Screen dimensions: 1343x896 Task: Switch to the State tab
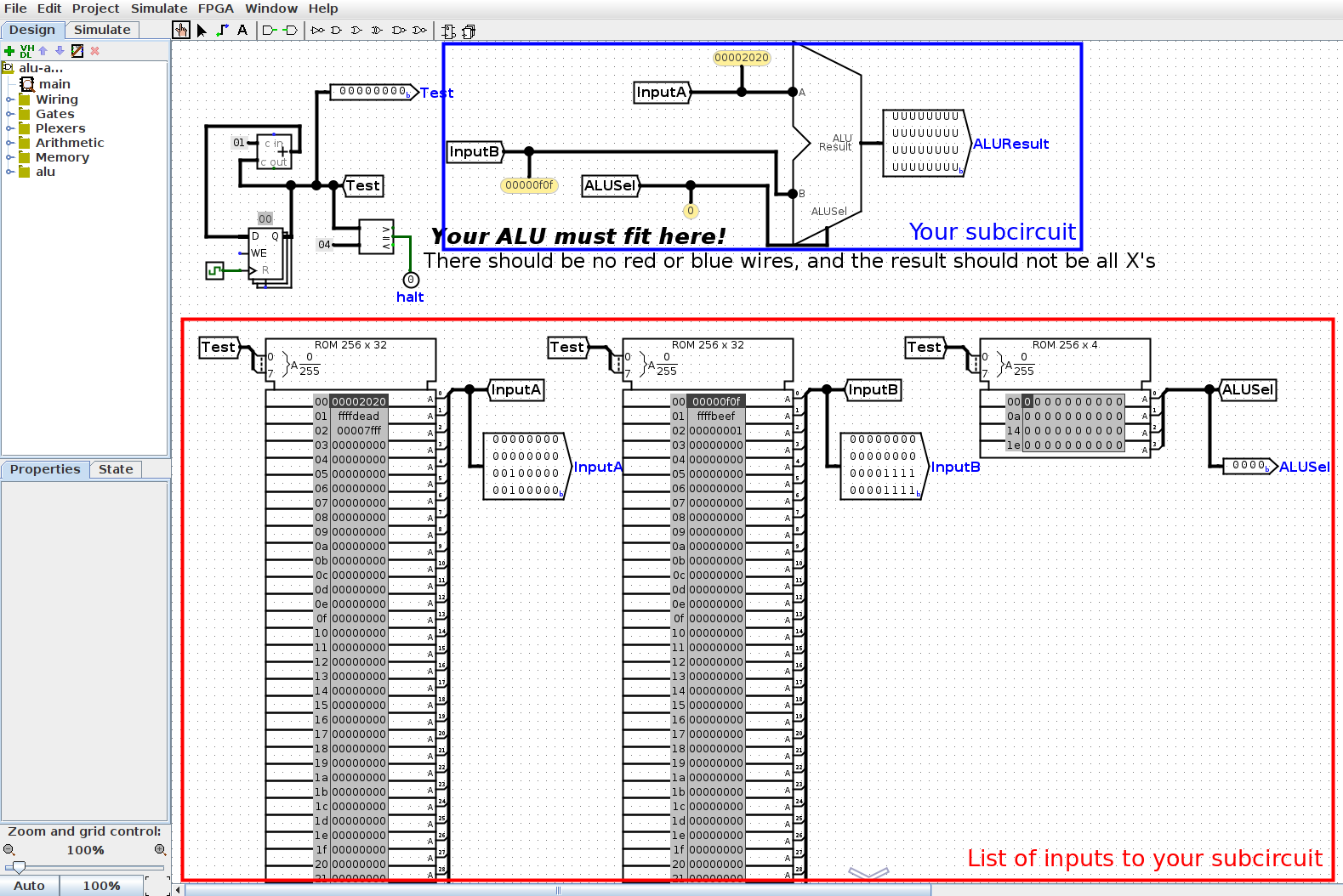(x=116, y=469)
